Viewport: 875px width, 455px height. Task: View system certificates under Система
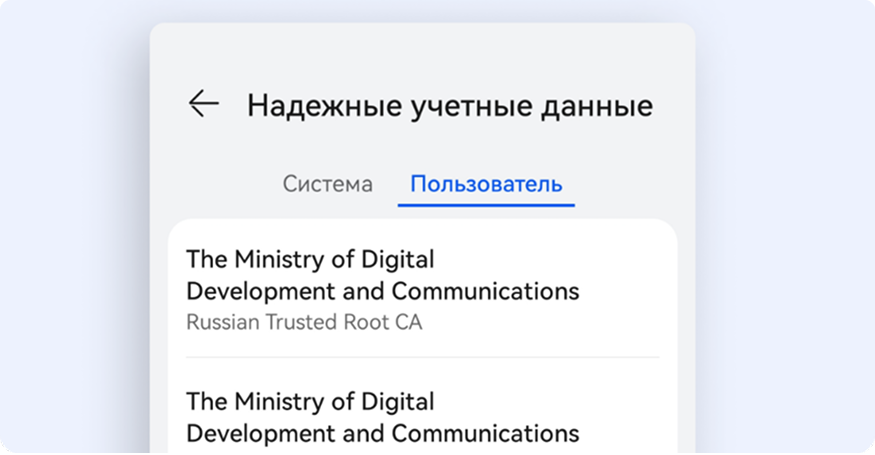pyautogui.click(x=328, y=184)
